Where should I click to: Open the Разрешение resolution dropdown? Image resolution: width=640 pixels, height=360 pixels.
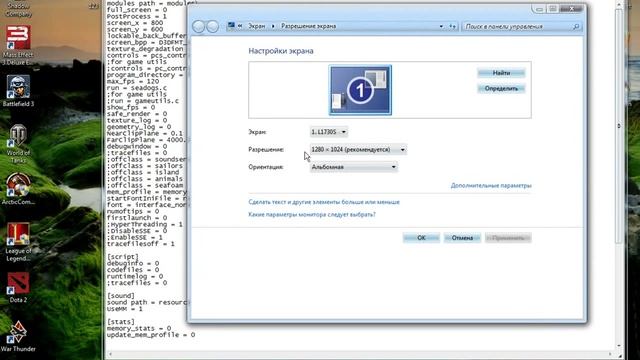point(358,149)
